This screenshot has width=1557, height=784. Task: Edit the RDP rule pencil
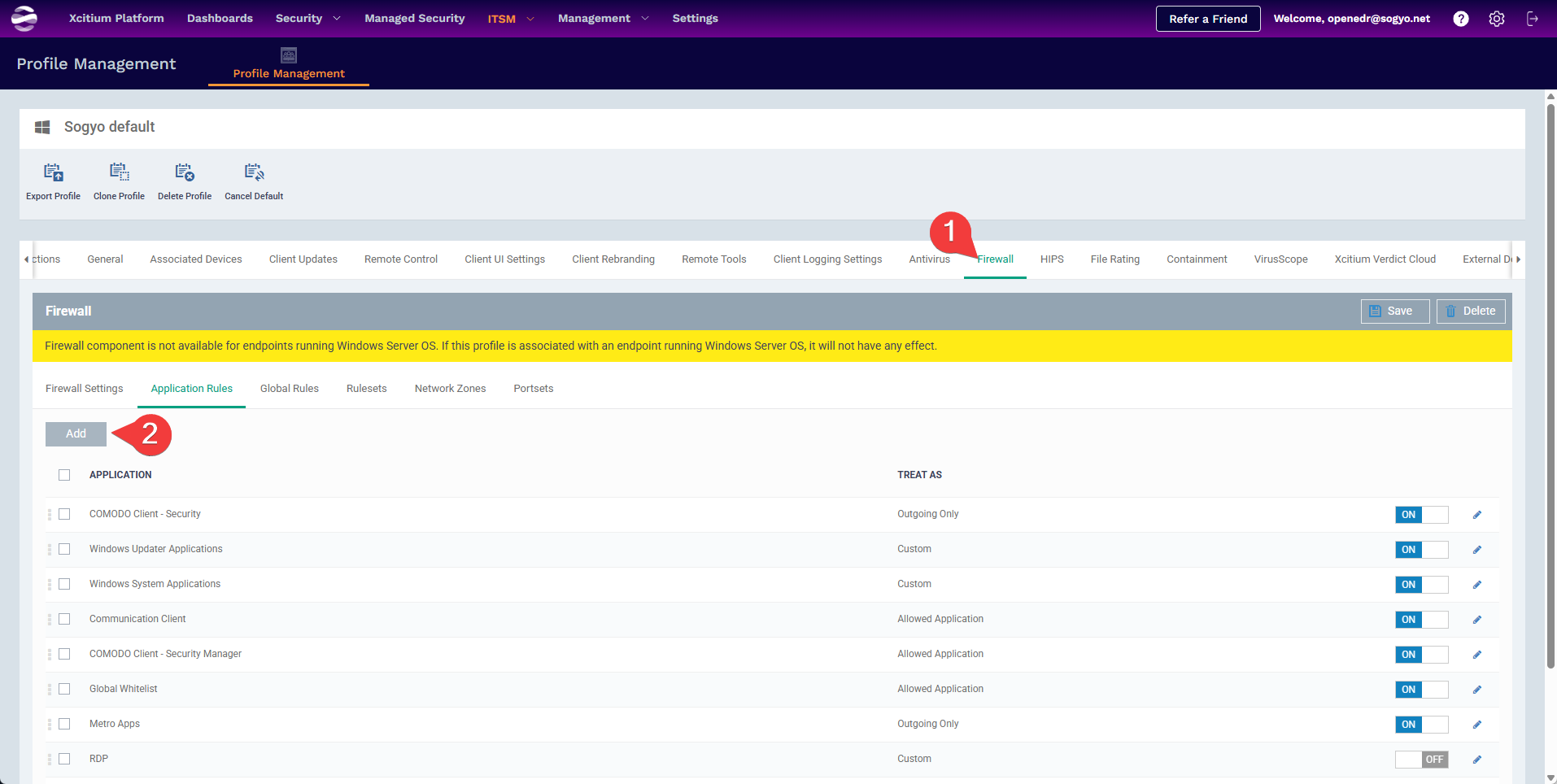1477,760
